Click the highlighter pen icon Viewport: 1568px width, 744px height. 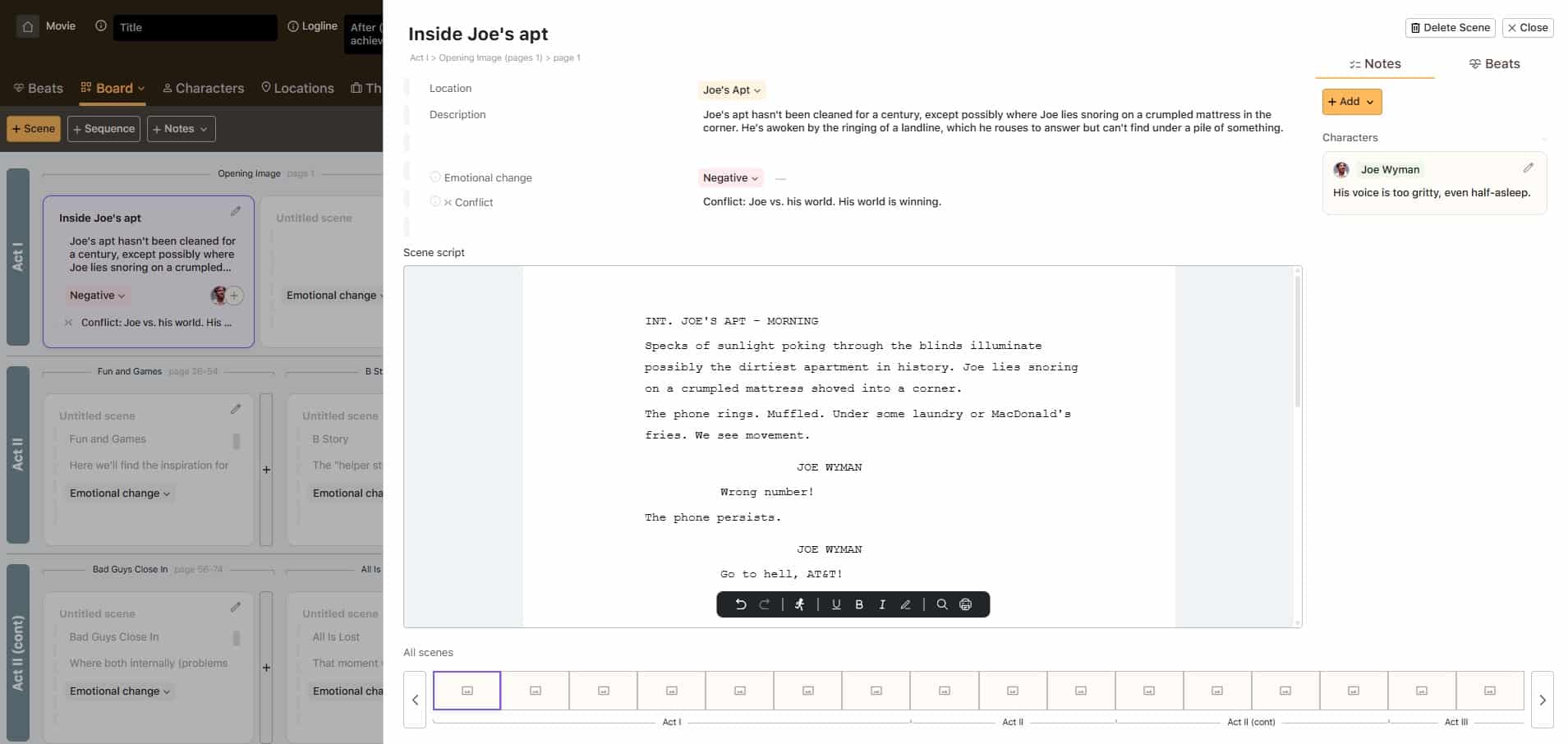(x=905, y=604)
